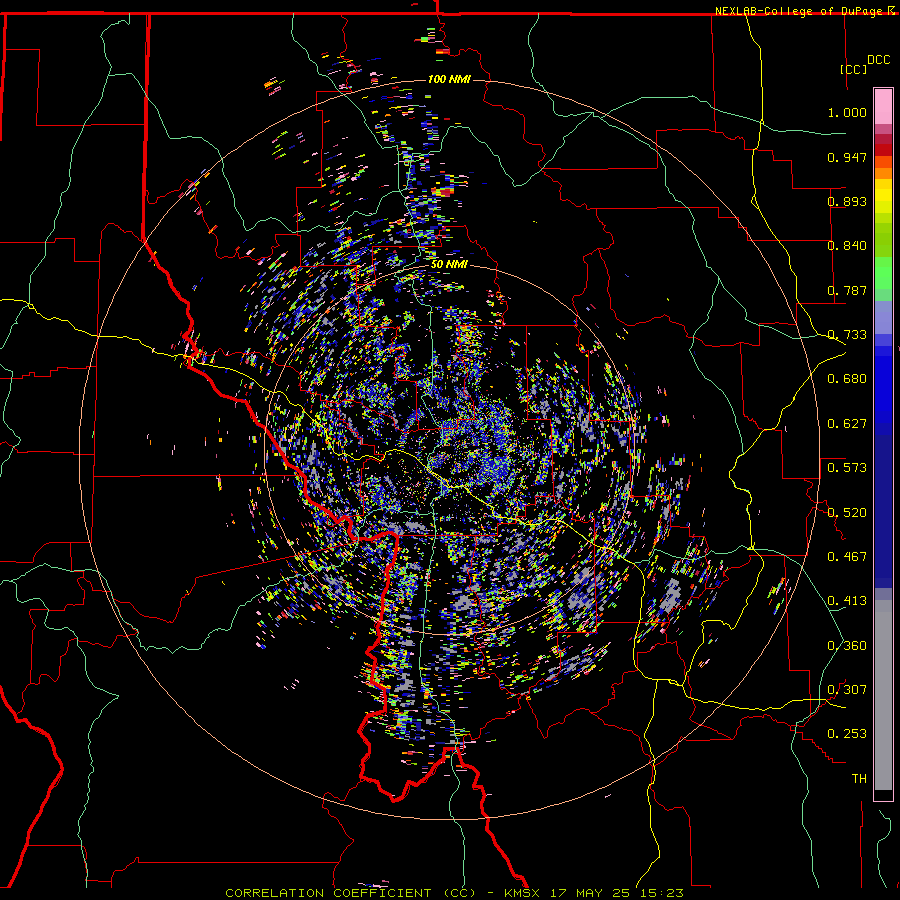This screenshot has height=900, width=900.
Task: Click the 0.413 scale value
Action: [847, 601]
